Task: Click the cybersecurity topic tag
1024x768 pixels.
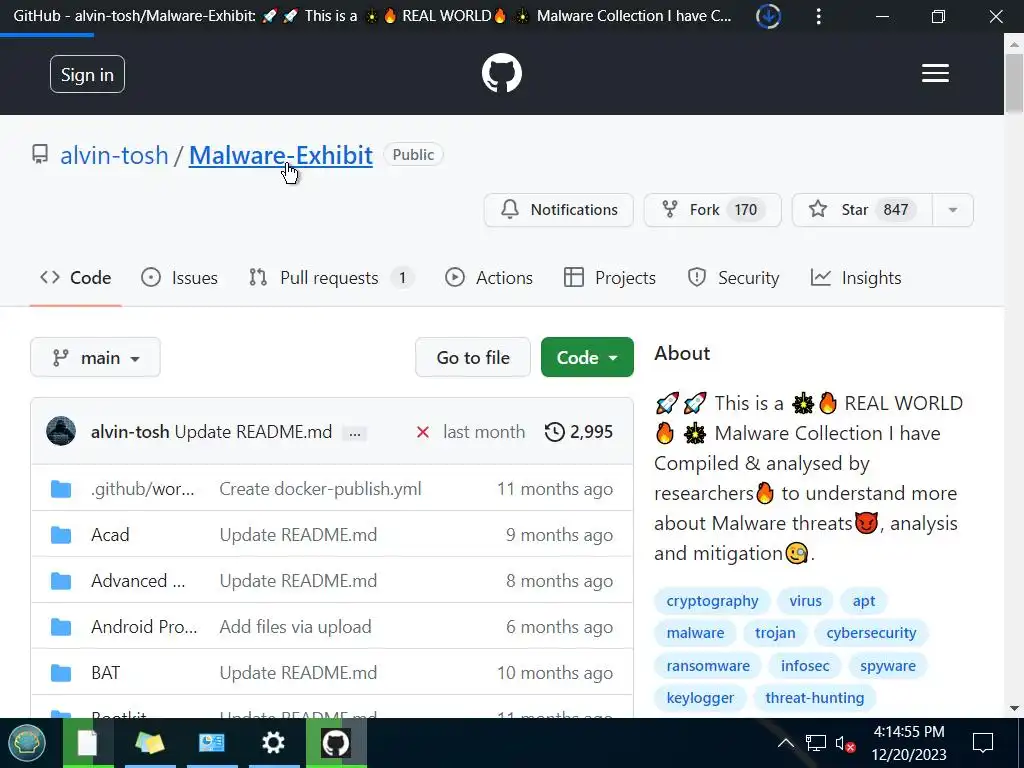Action: (871, 633)
